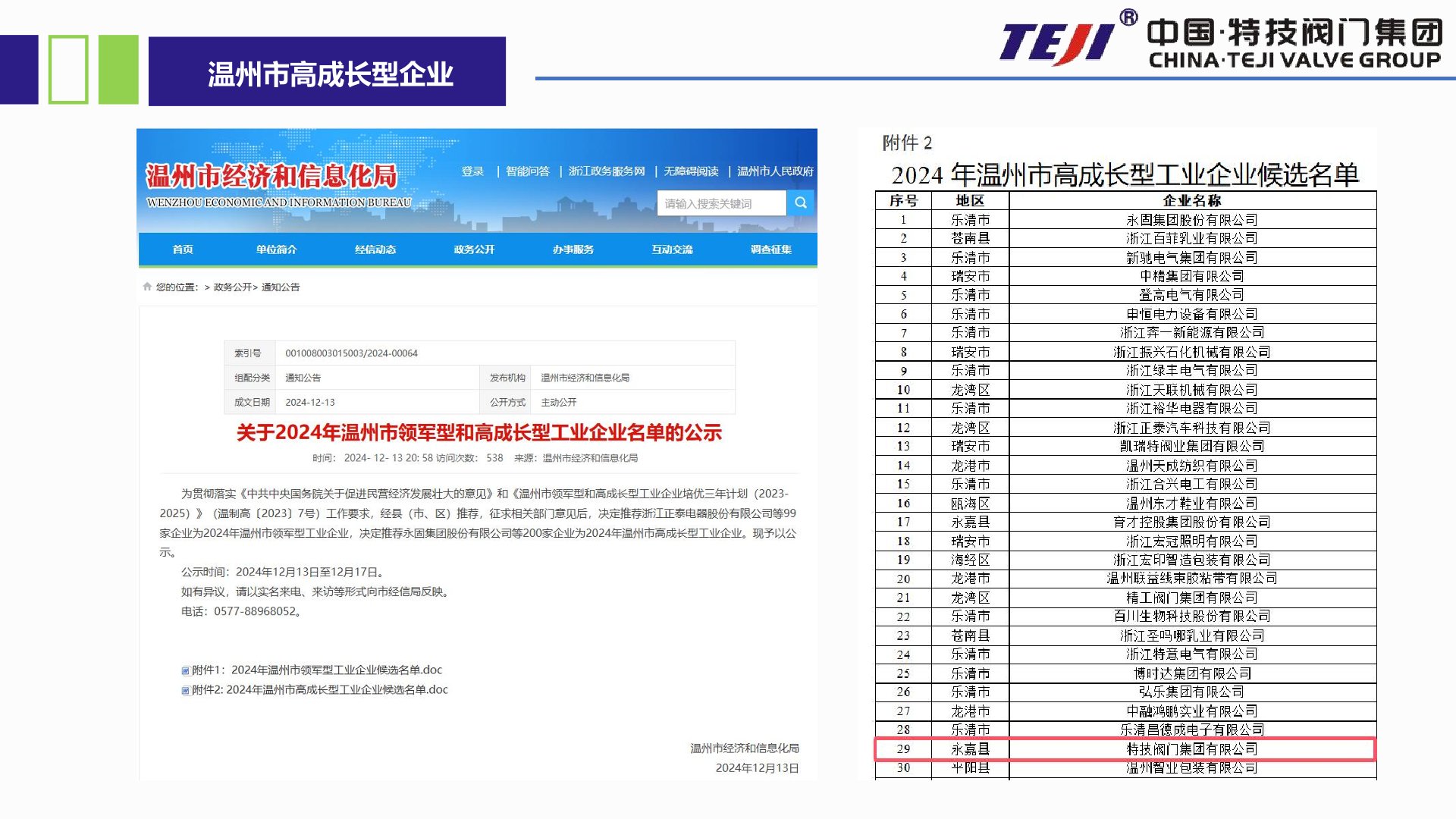Click the 浙江宏冠照明有限公司 table cell

coord(1192,541)
